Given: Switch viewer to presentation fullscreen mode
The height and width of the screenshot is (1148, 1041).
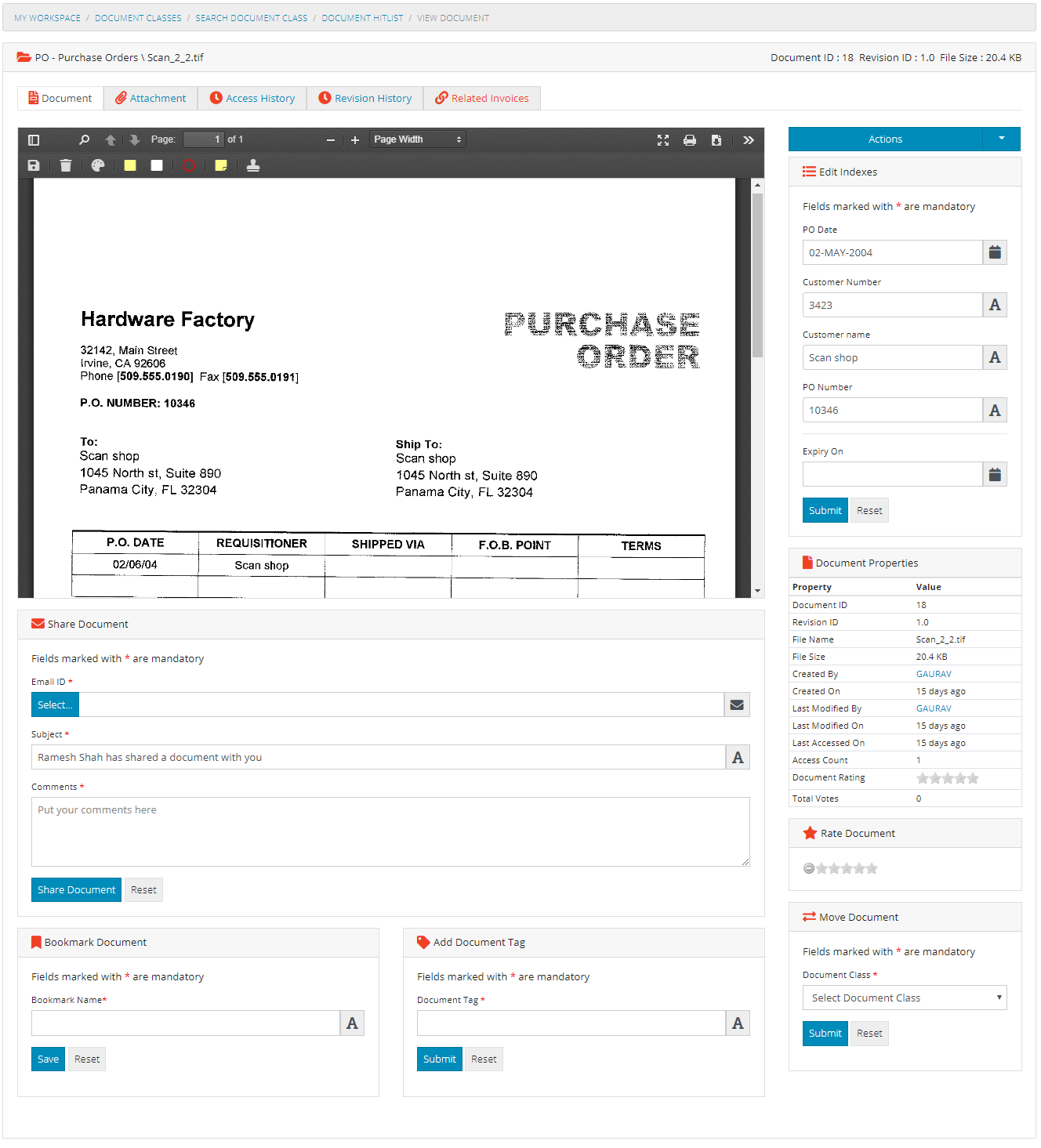Looking at the screenshot, I should pos(662,140).
